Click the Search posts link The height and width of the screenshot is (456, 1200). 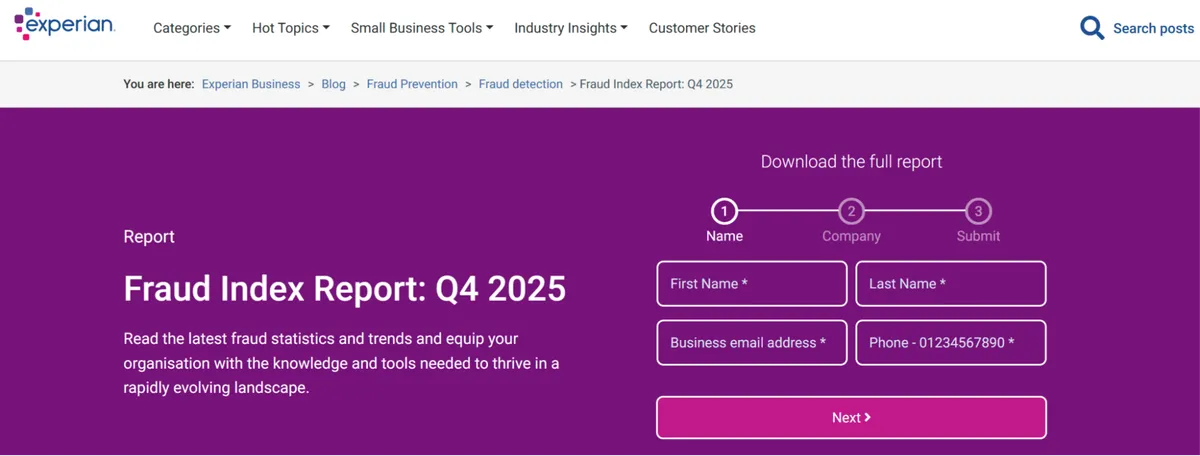[x=1153, y=28]
